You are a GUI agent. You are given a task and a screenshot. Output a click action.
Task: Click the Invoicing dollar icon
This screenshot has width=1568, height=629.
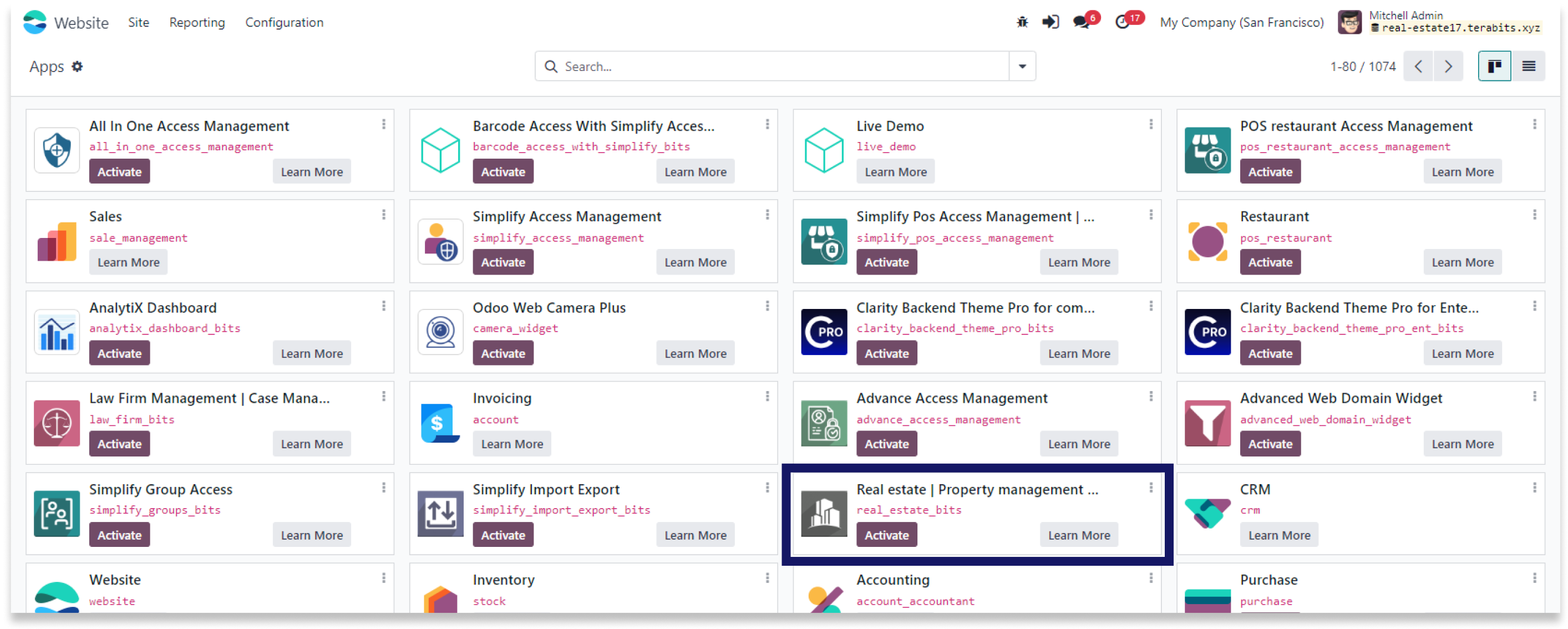click(x=441, y=423)
